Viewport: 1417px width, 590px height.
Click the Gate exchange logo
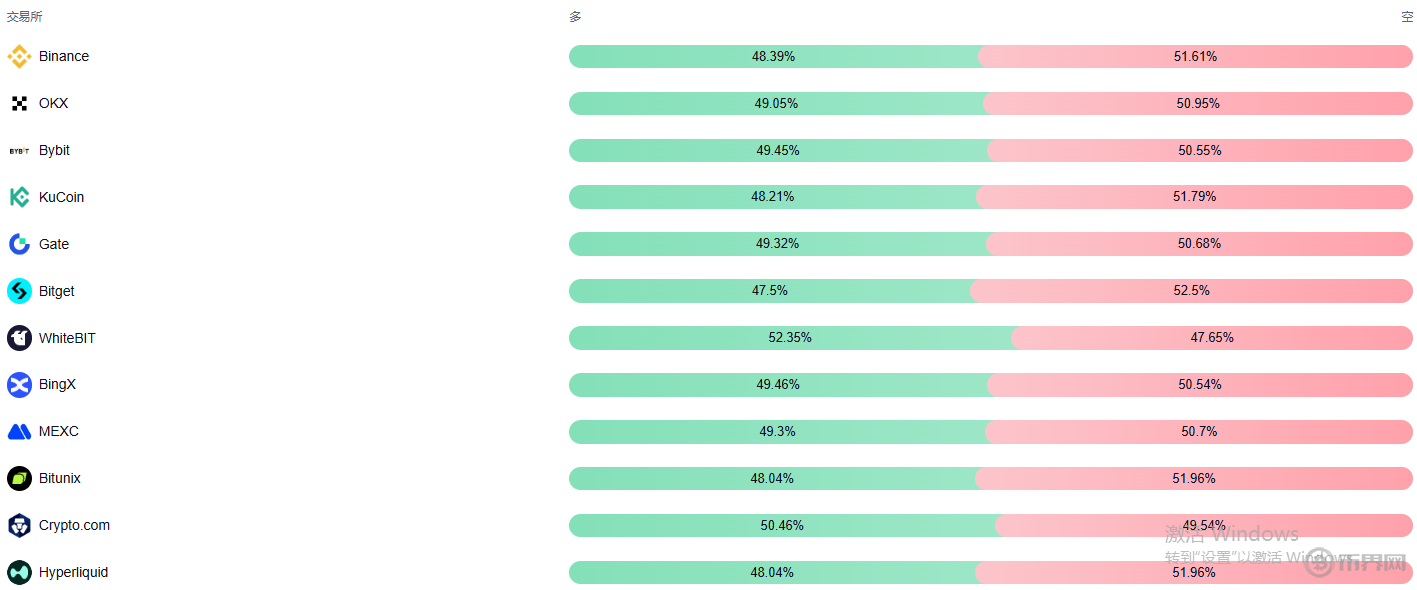pos(19,244)
